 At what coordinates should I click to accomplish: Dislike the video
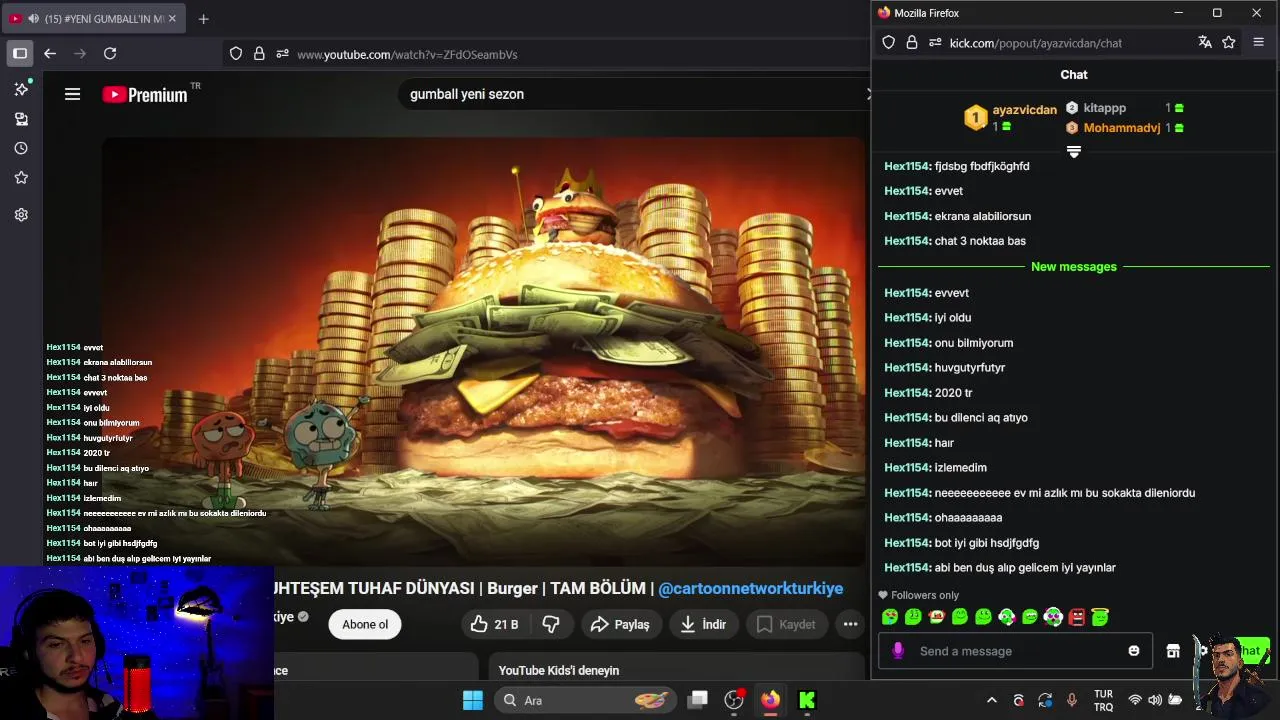click(551, 624)
